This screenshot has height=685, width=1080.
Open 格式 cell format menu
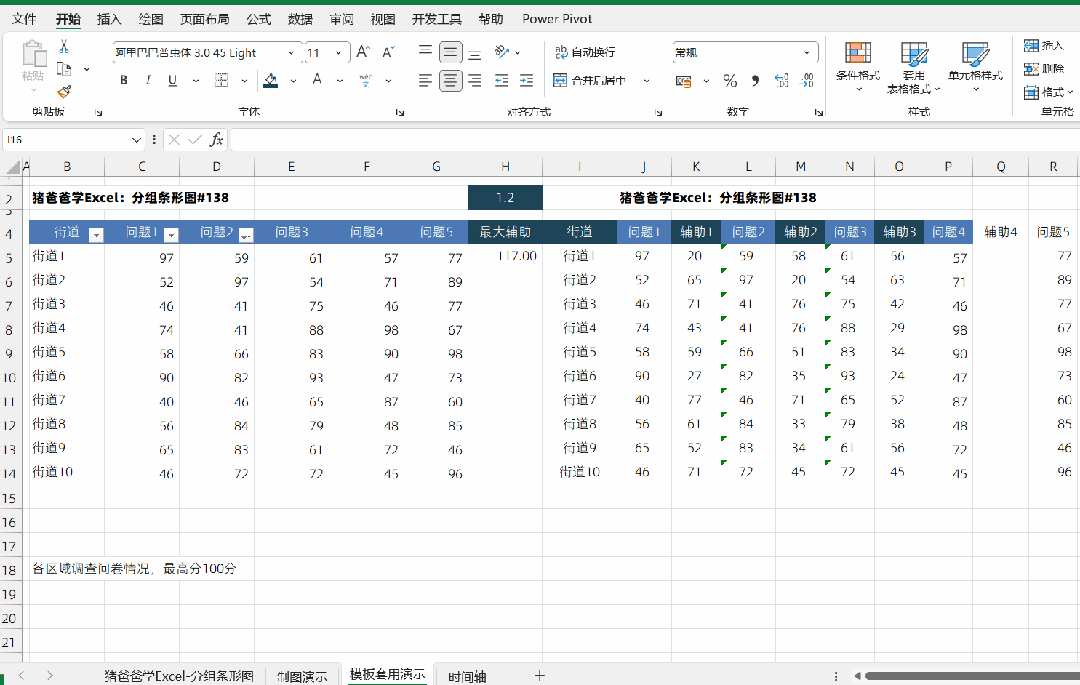[1048, 92]
